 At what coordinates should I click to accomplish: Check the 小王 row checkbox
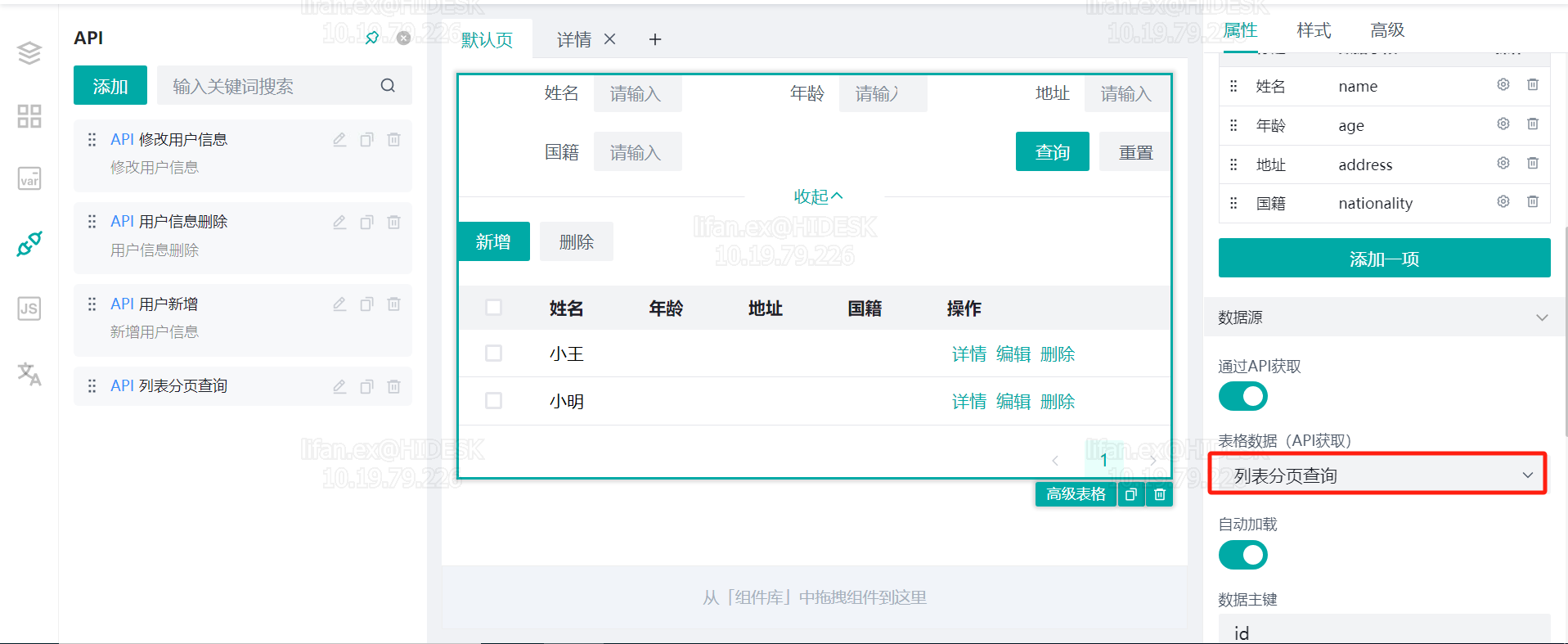tap(493, 354)
